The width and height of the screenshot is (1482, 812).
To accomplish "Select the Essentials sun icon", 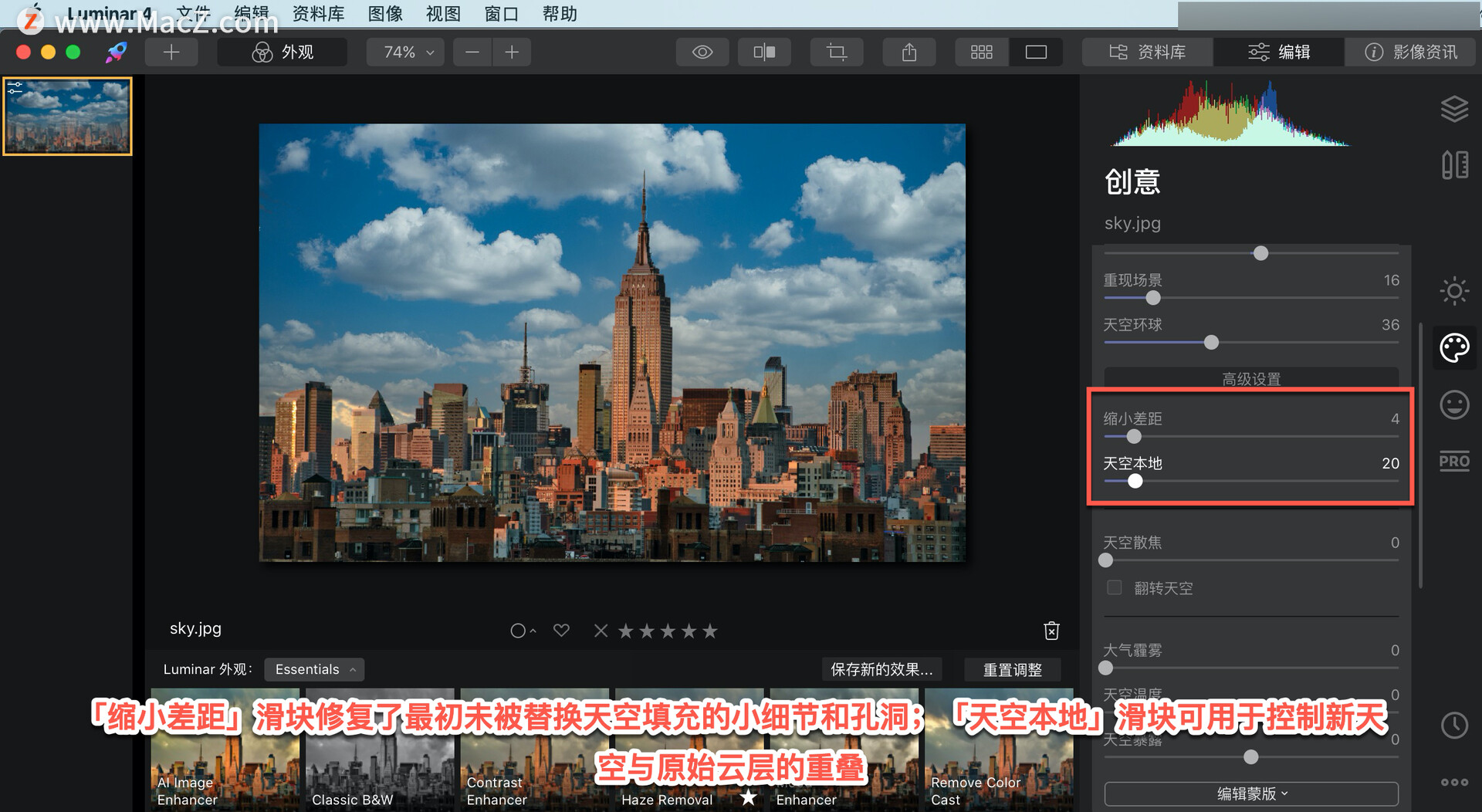I will coord(1454,291).
